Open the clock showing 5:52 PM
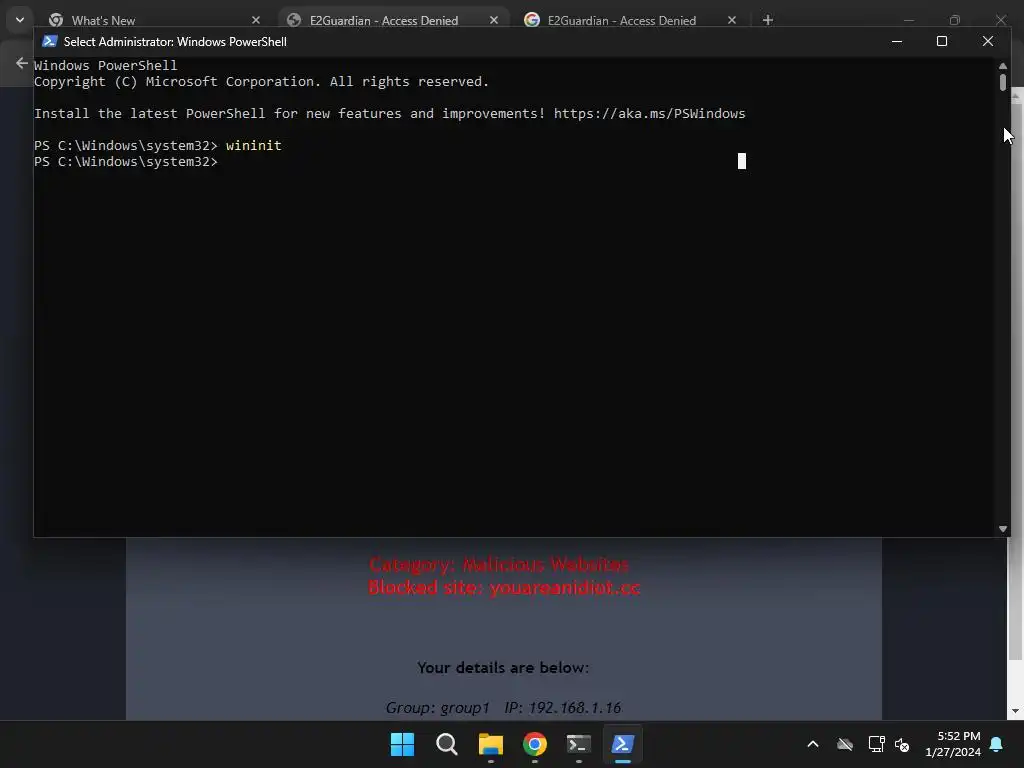The height and width of the screenshot is (768, 1024). pos(953,744)
